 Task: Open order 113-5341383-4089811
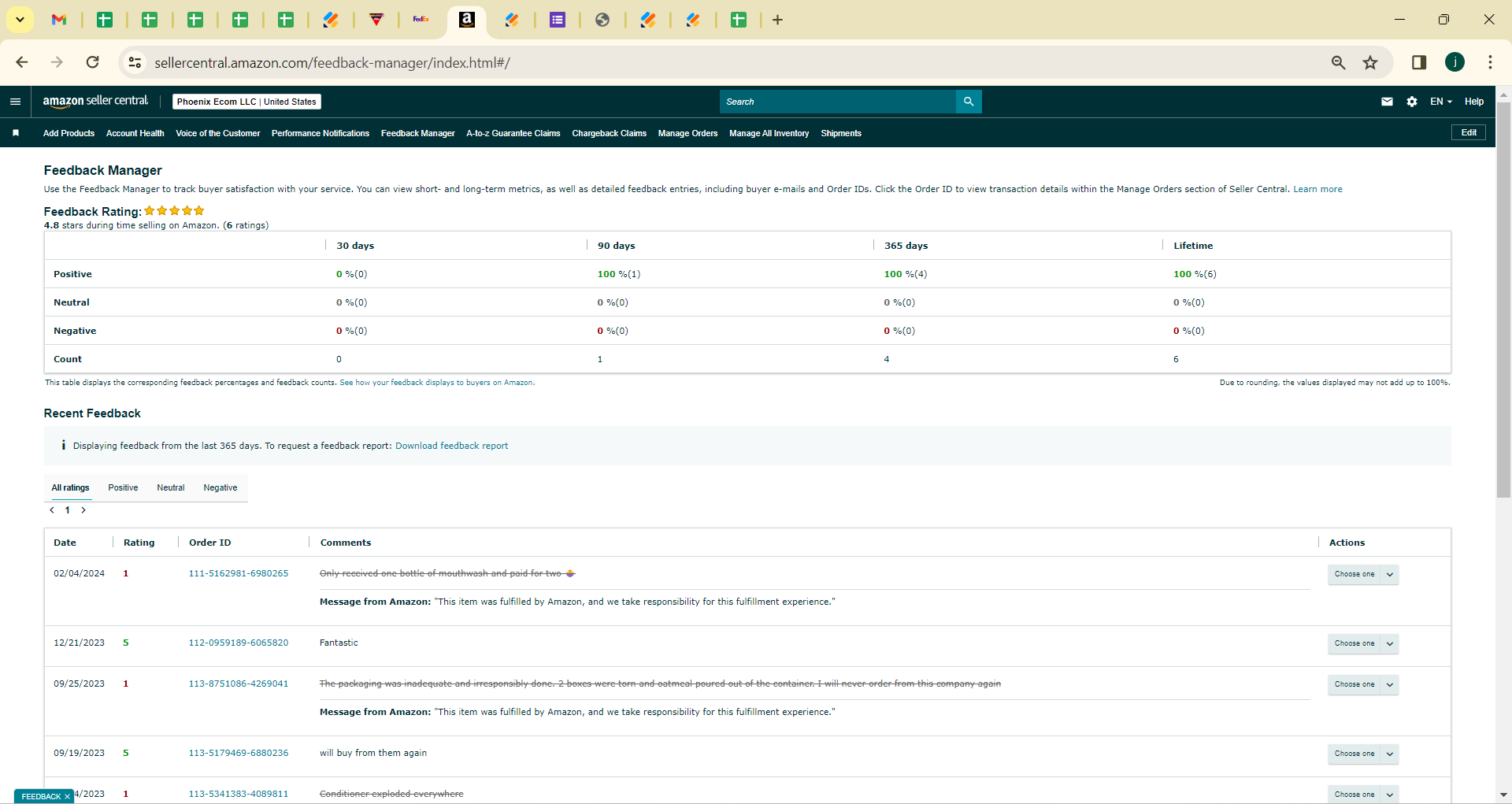click(x=239, y=794)
